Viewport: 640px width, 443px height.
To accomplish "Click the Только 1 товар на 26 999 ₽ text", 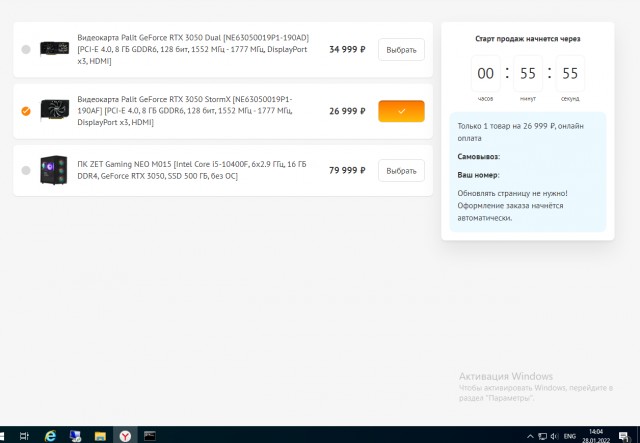I will tap(520, 132).
